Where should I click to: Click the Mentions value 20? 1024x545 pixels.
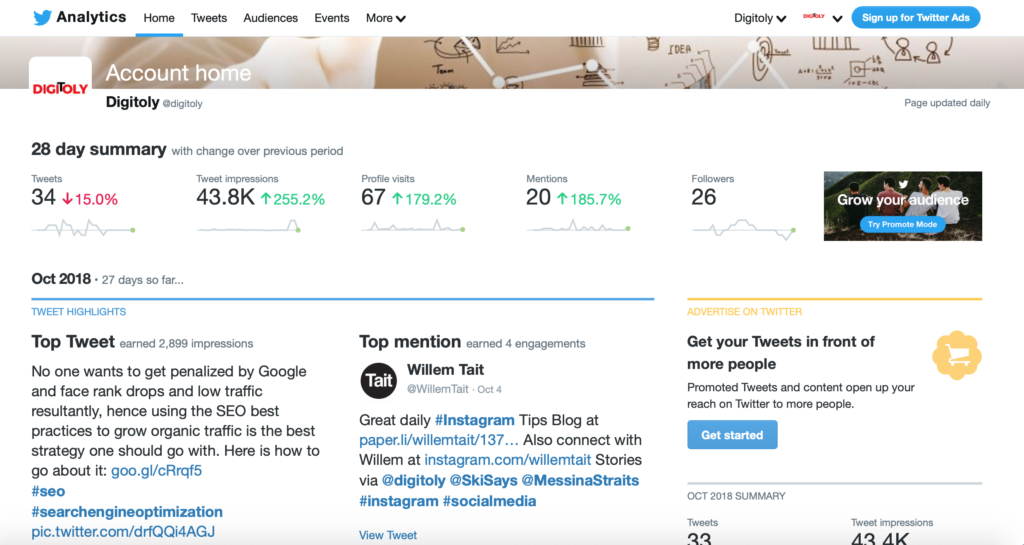[x=539, y=197]
